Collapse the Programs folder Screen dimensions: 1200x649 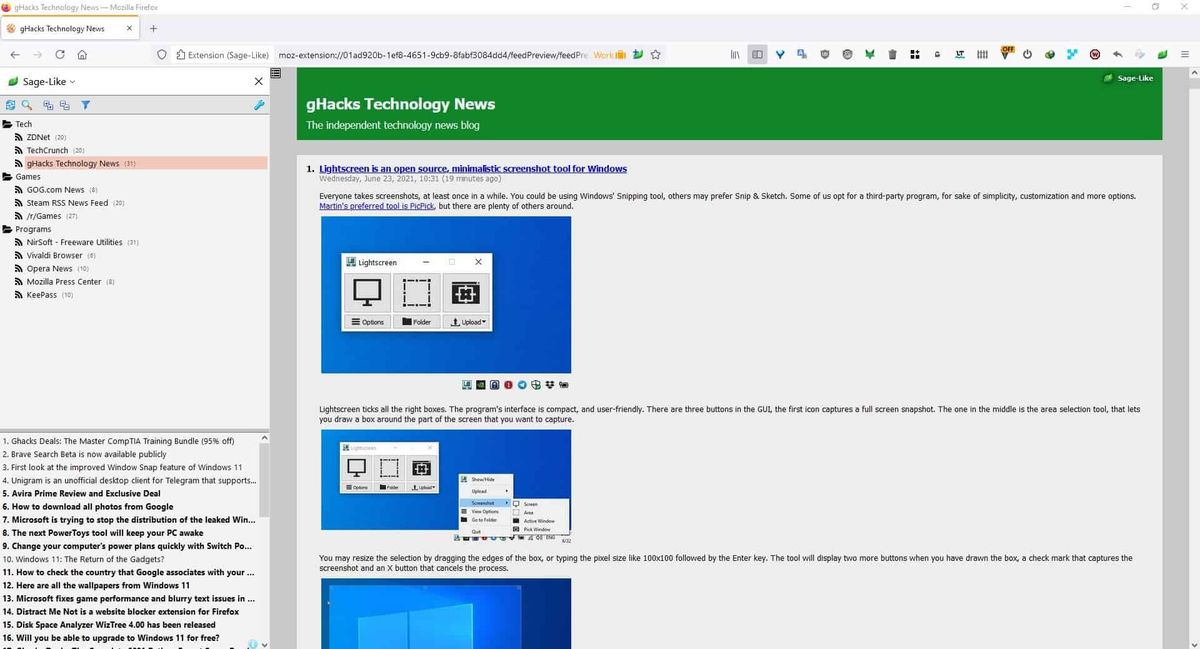(26, 229)
